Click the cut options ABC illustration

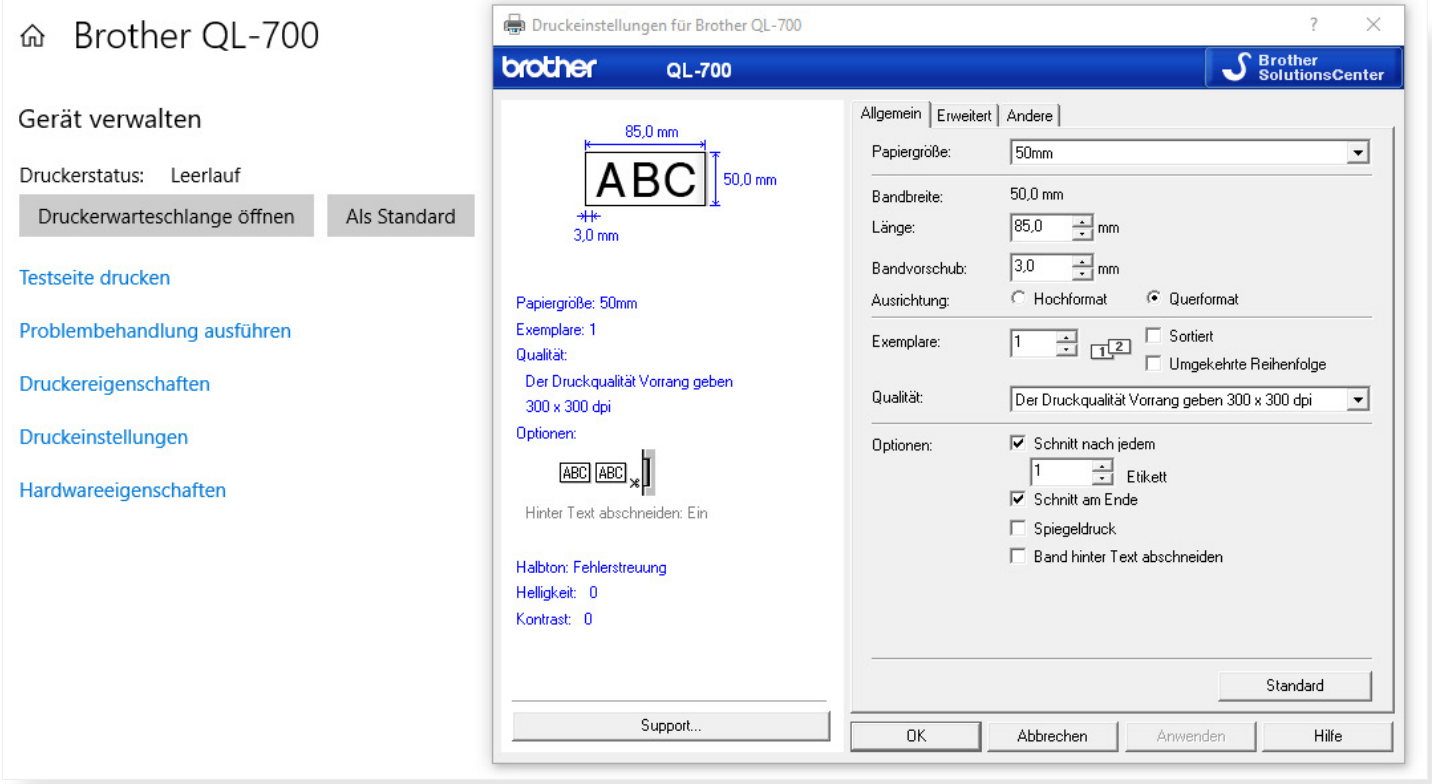click(x=607, y=473)
